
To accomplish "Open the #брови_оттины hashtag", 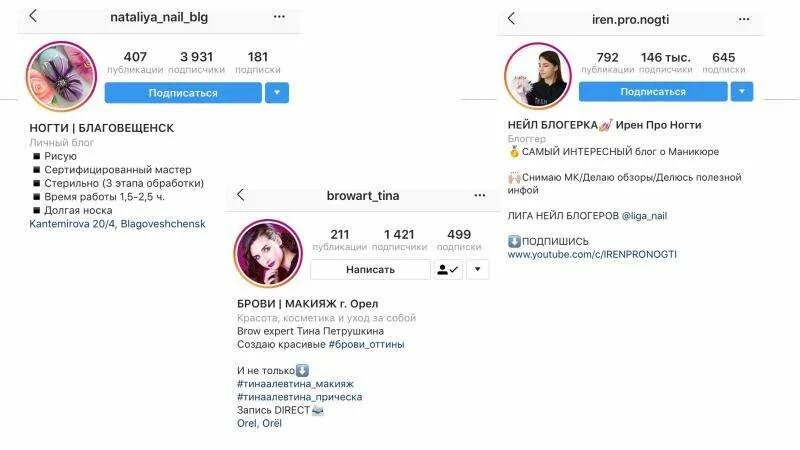I will point(366,344).
